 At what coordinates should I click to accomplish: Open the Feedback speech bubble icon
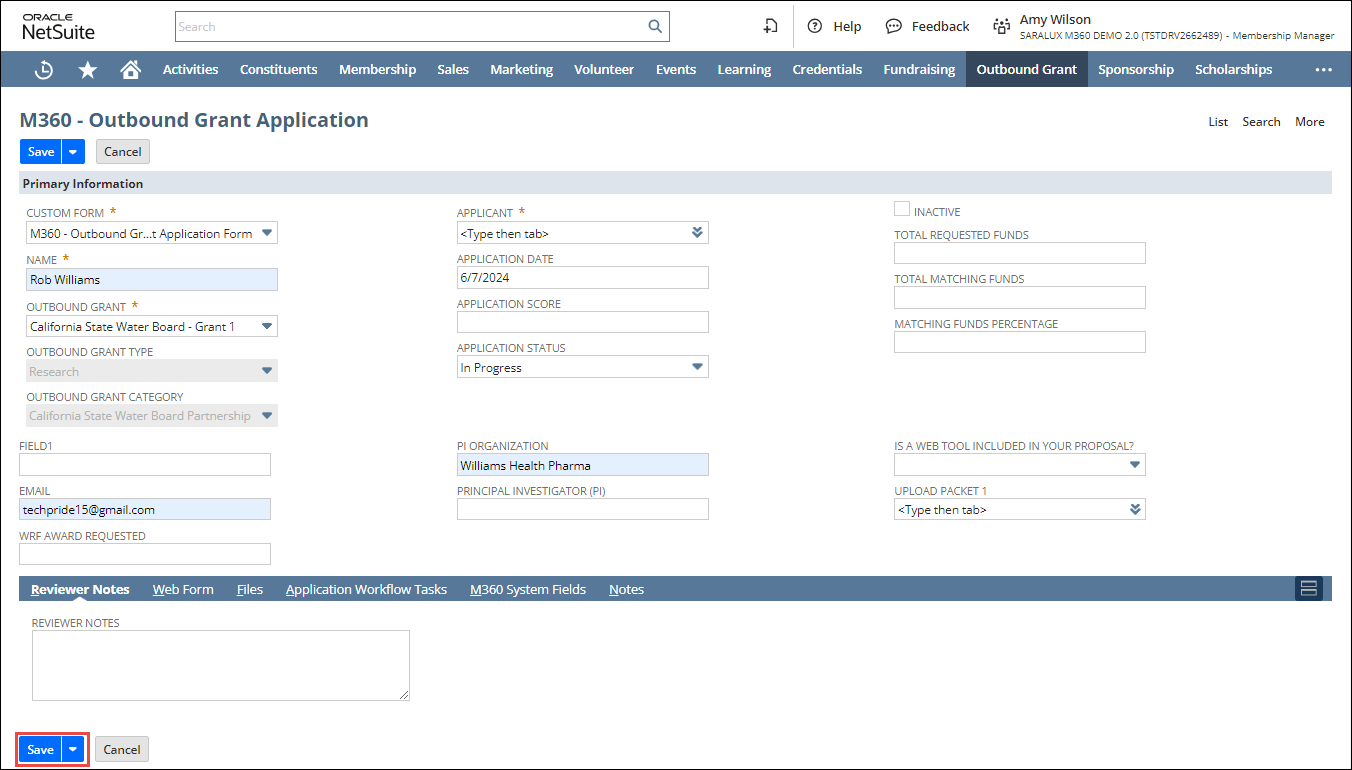894,27
